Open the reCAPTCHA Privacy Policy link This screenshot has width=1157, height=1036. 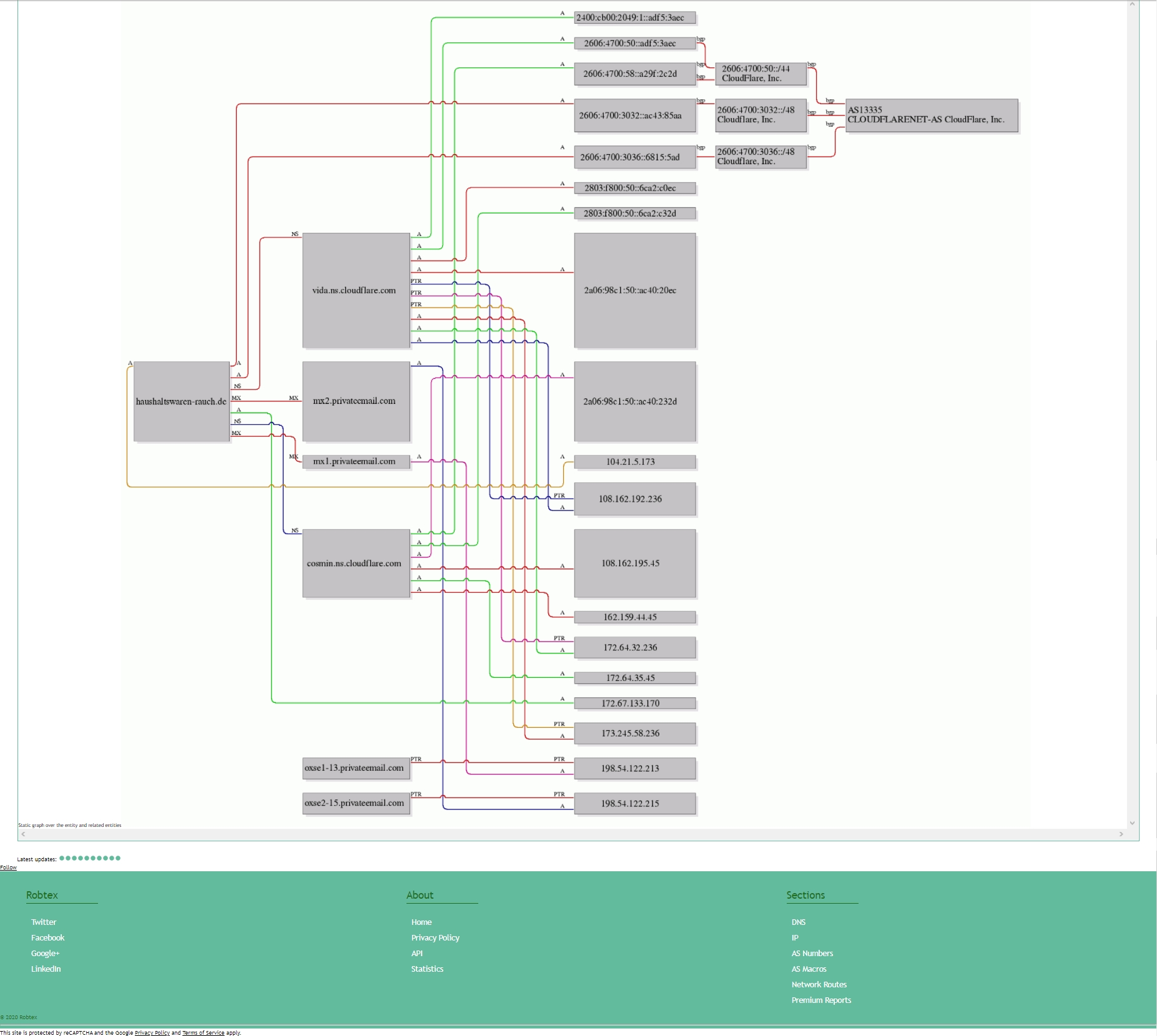coord(152,1033)
